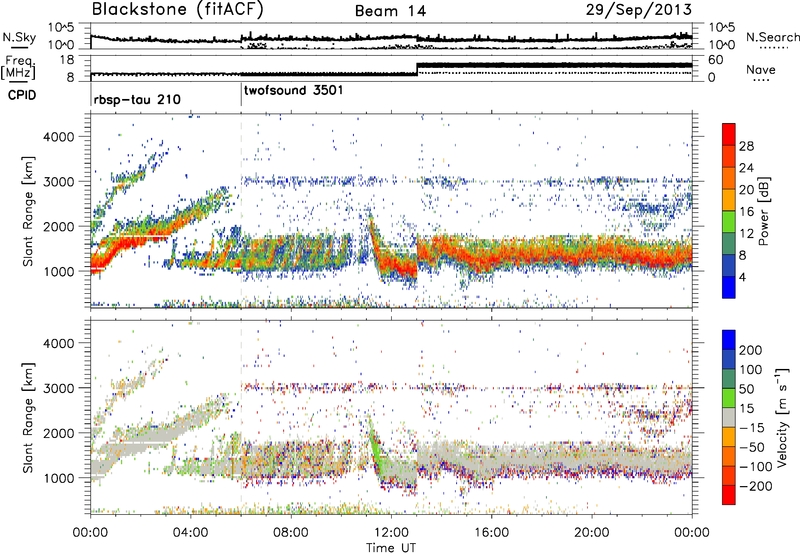Click the '16:00' time axis tick label
The height and width of the screenshot is (554, 800).
491,533
